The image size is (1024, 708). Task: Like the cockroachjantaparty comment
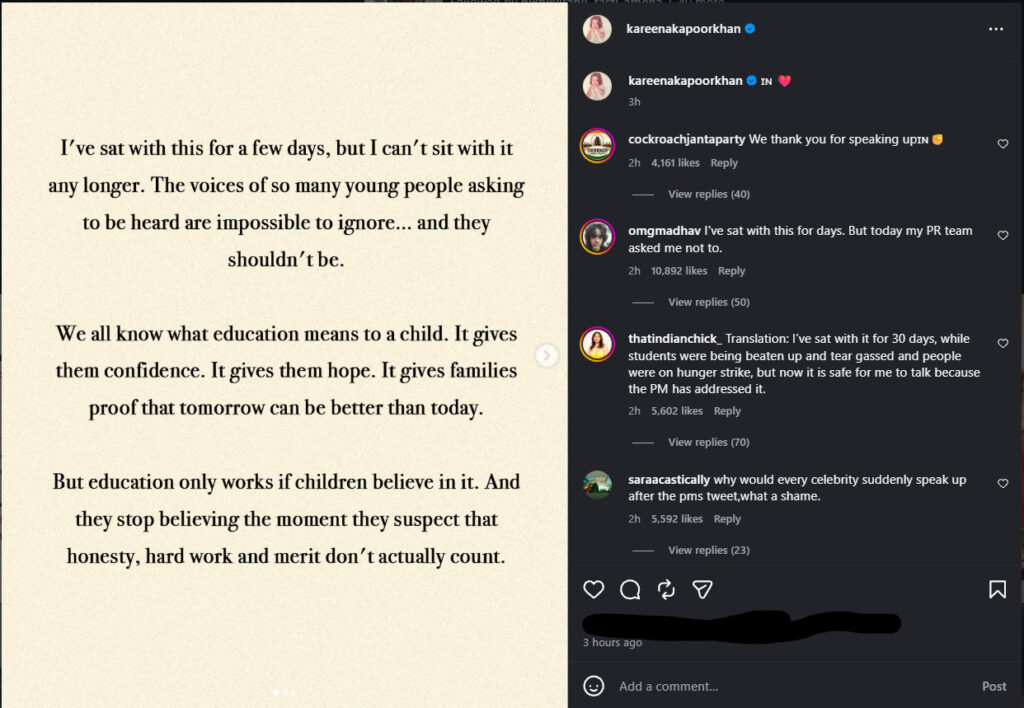coord(1002,144)
